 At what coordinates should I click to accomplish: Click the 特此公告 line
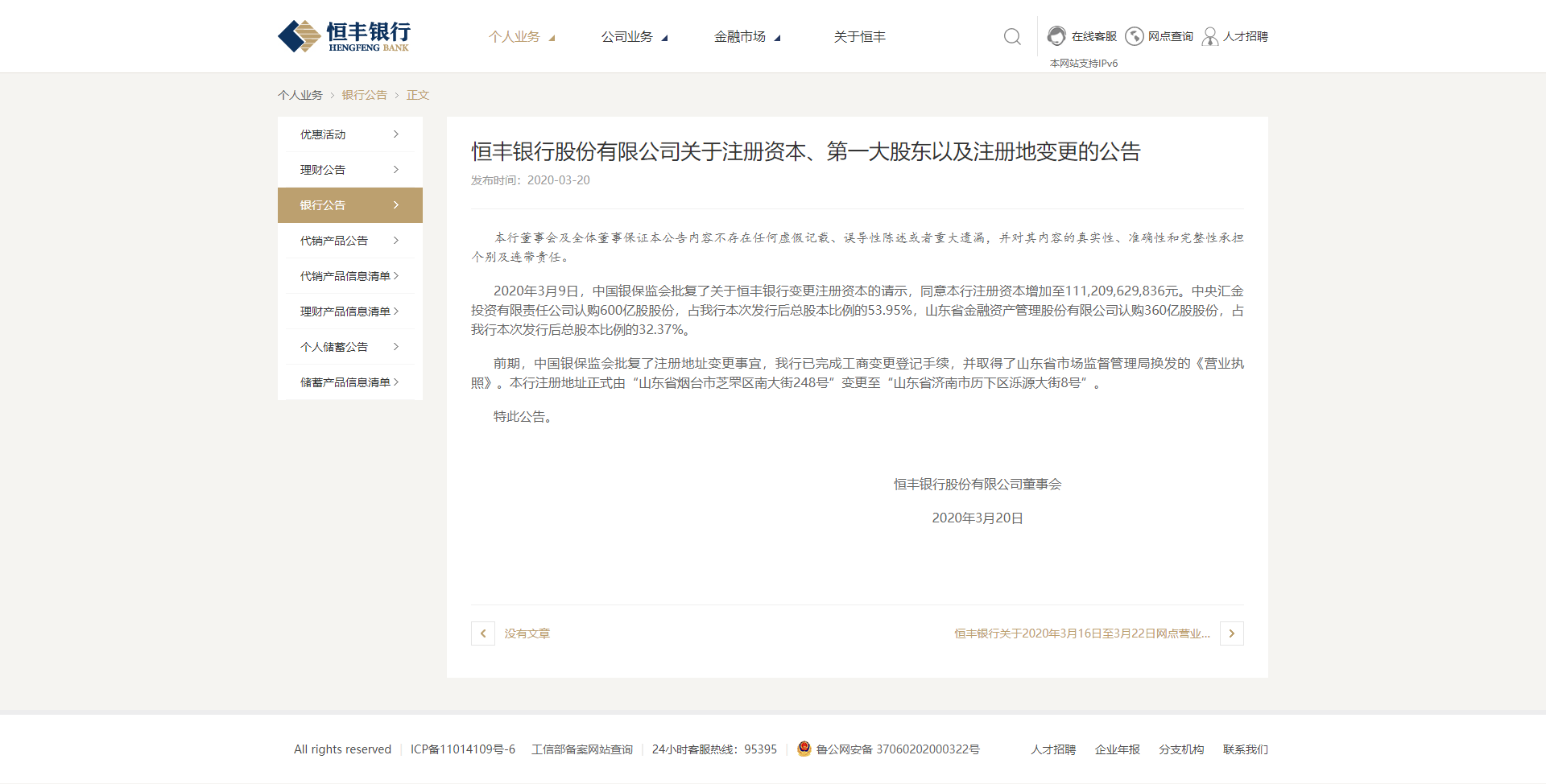click(523, 417)
